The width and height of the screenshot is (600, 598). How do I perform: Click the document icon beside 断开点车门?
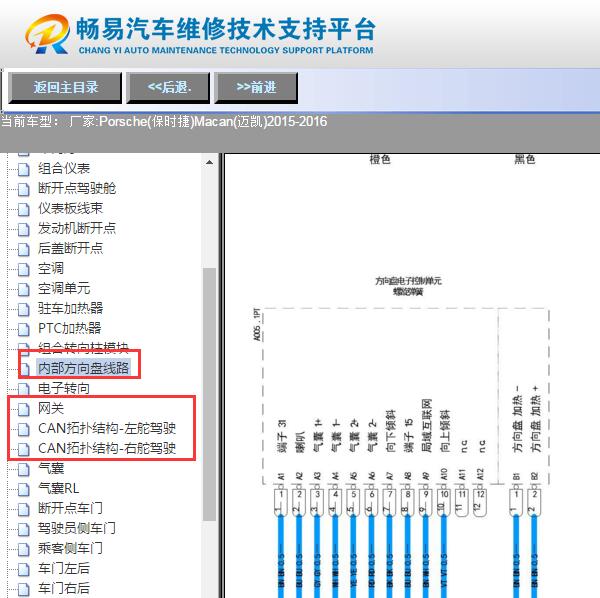24,509
